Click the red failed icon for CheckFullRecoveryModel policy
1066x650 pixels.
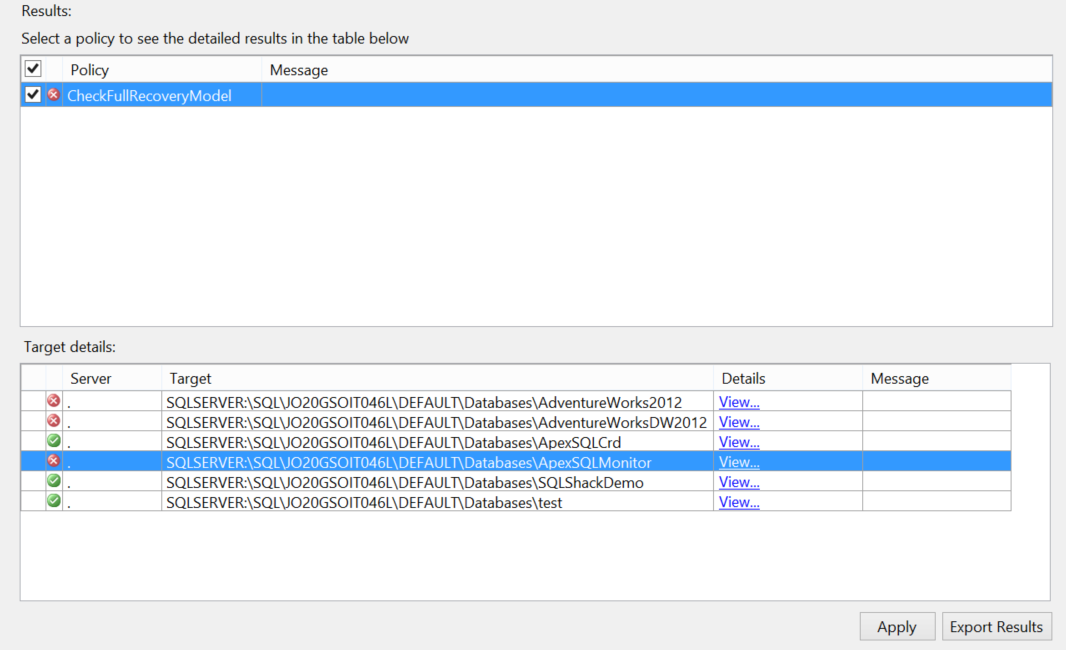(x=54, y=95)
